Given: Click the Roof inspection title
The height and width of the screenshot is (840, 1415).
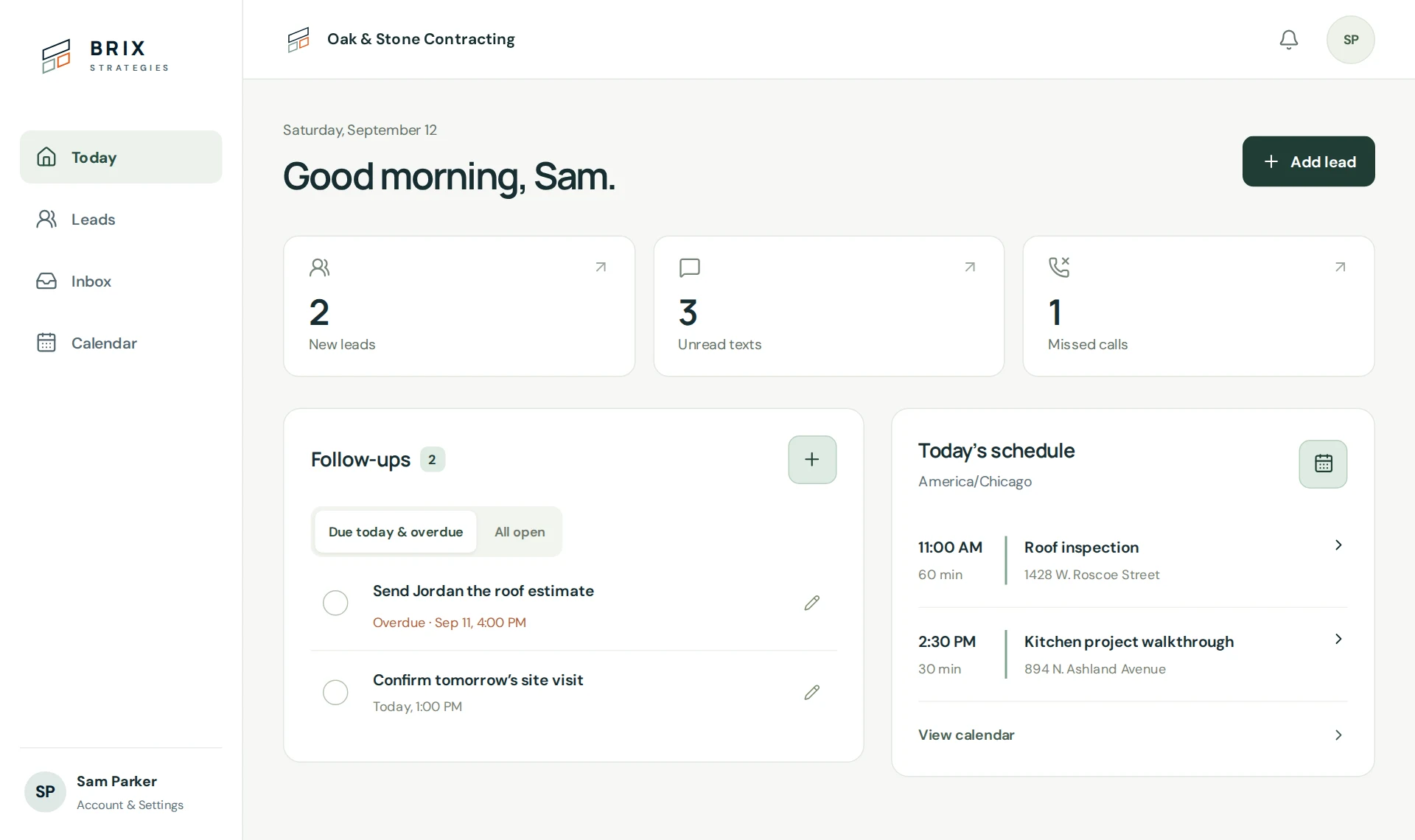Looking at the screenshot, I should coord(1081,547).
